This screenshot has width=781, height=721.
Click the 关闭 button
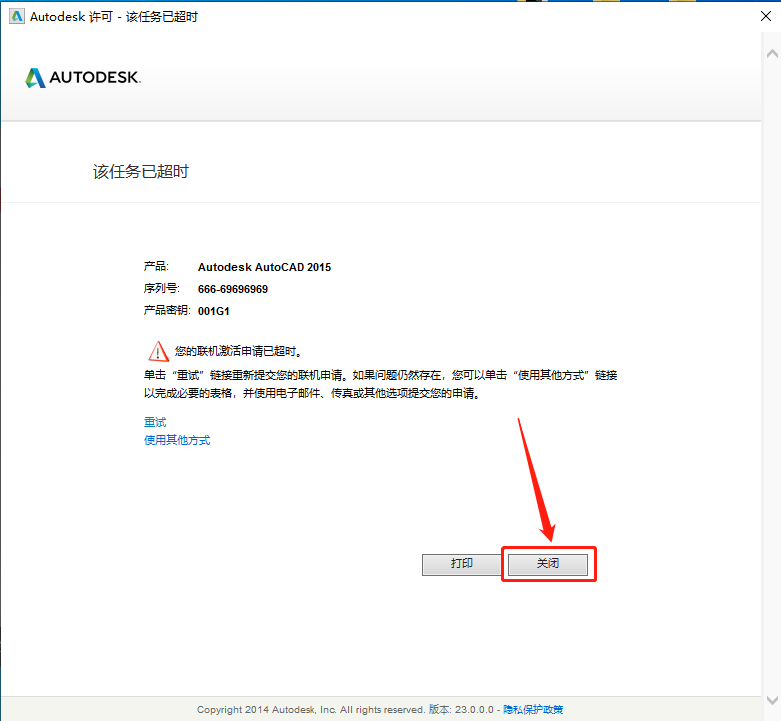click(547, 564)
